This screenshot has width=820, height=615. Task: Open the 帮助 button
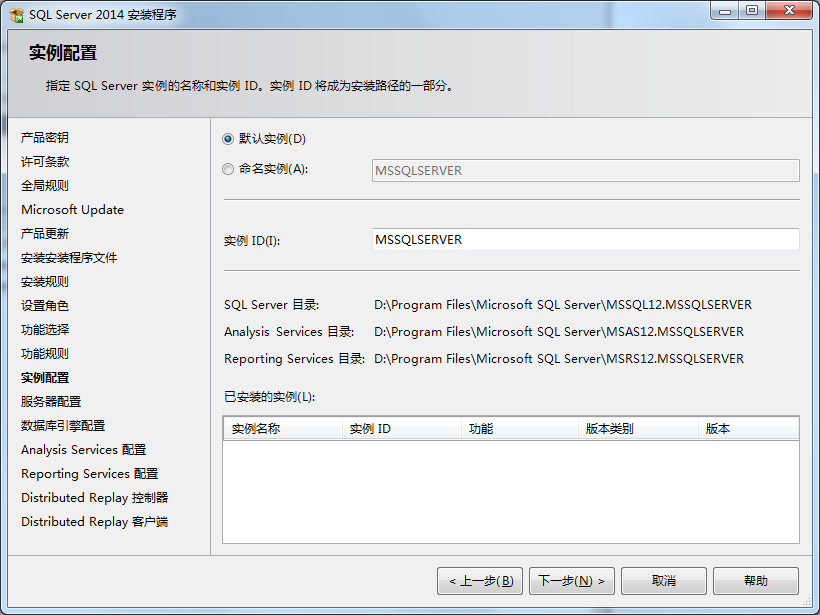point(756,581)
